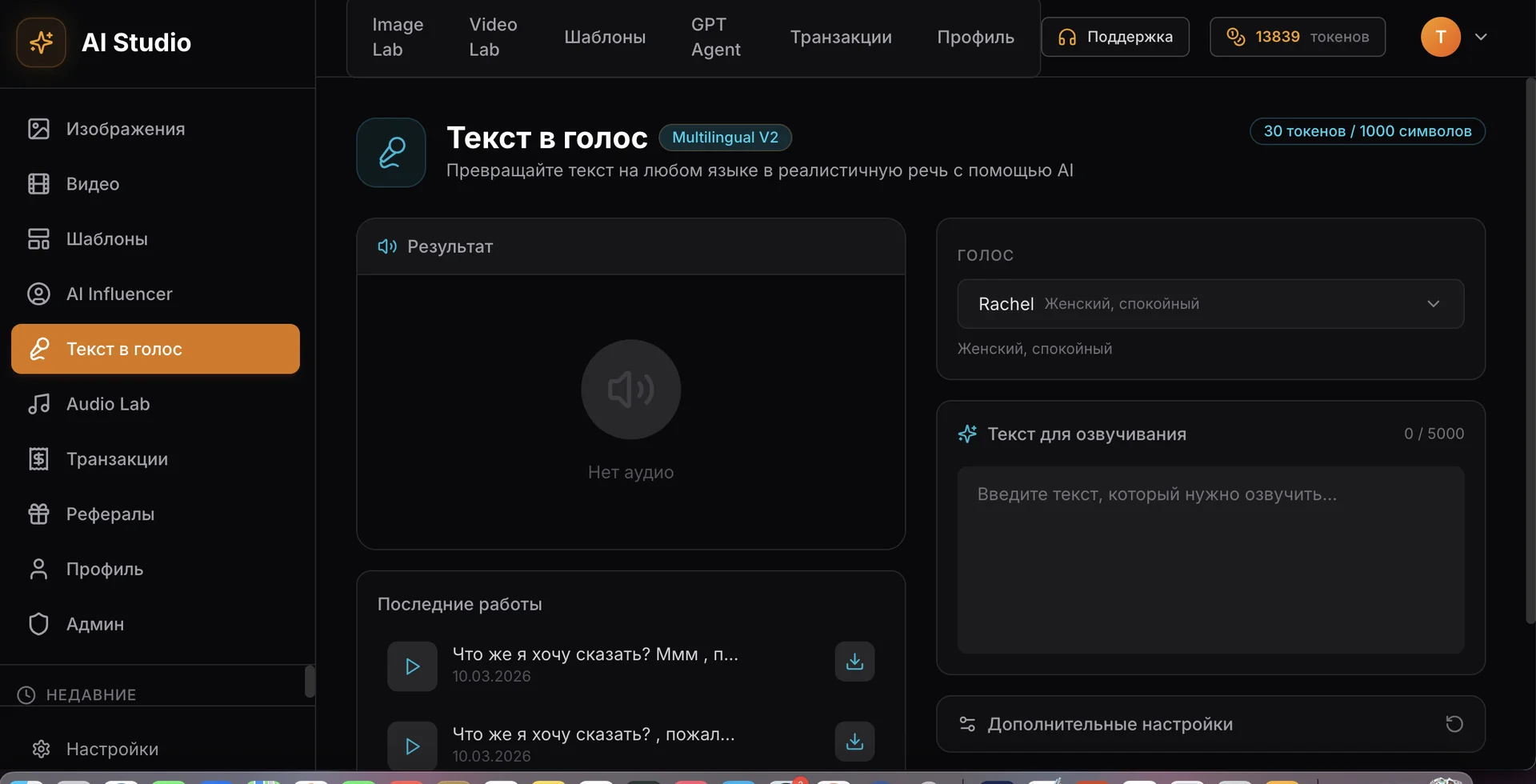The height and width of the screenshot is (784, 1536).
Task: Switch to Image Lab tab
Action: [398, 37]
